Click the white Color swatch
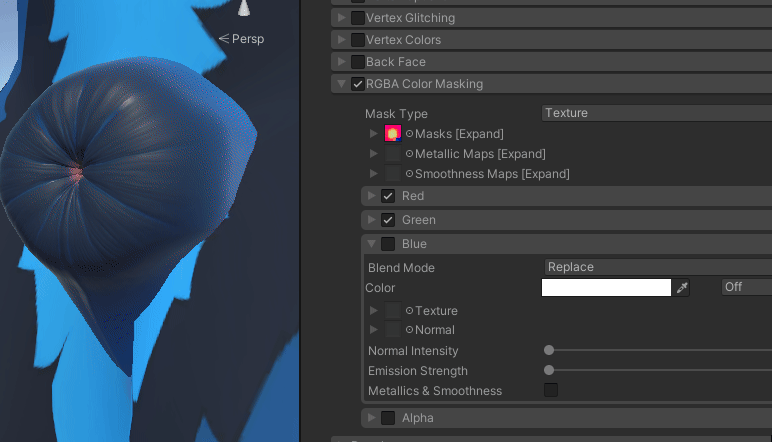Image resolution: width=772 pixels, height=442 pixels. tap(606, 288)
